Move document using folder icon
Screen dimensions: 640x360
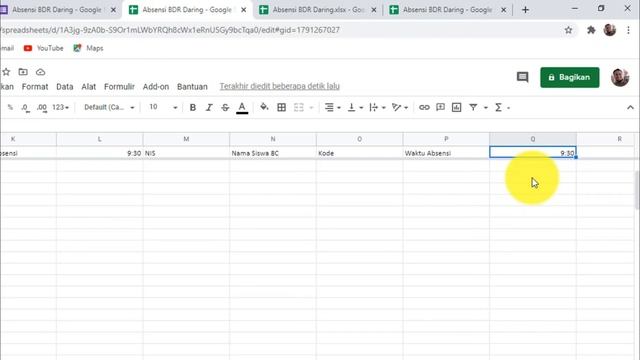(x=23, y=72)
